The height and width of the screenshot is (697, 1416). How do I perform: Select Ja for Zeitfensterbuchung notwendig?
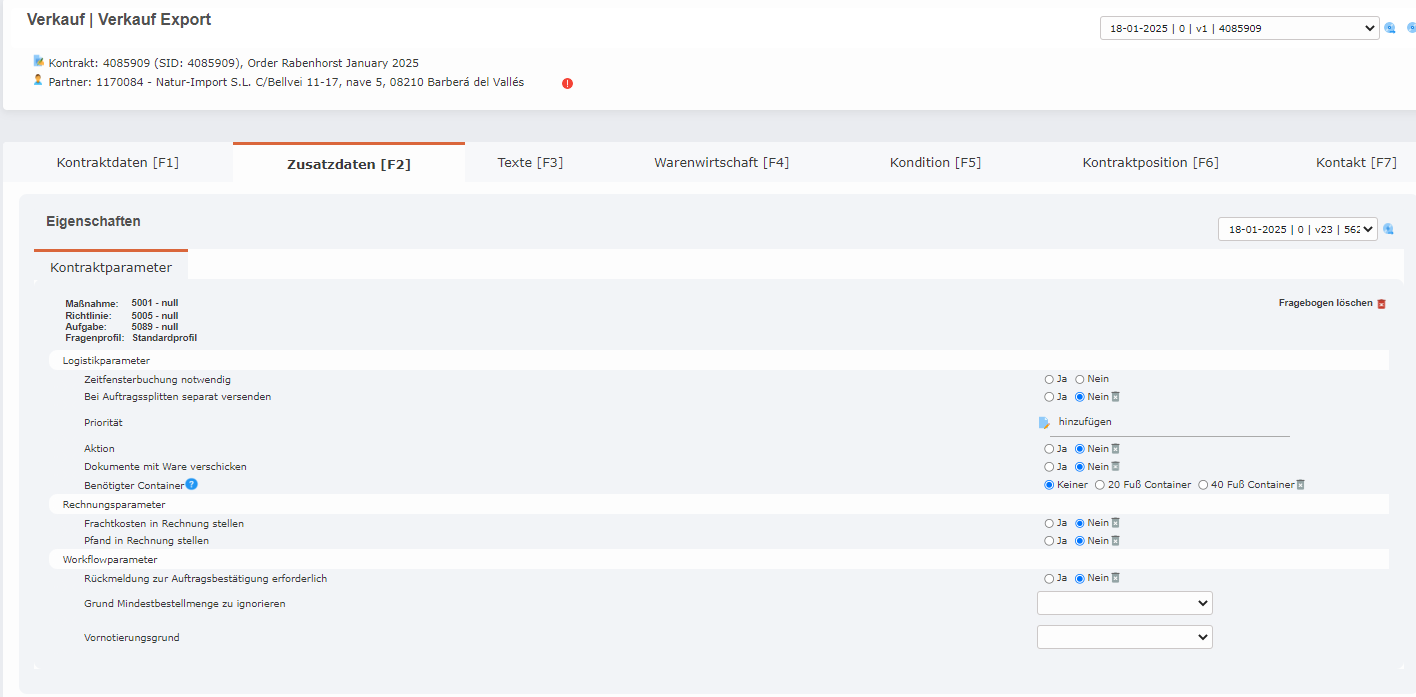click(1049, 380)
